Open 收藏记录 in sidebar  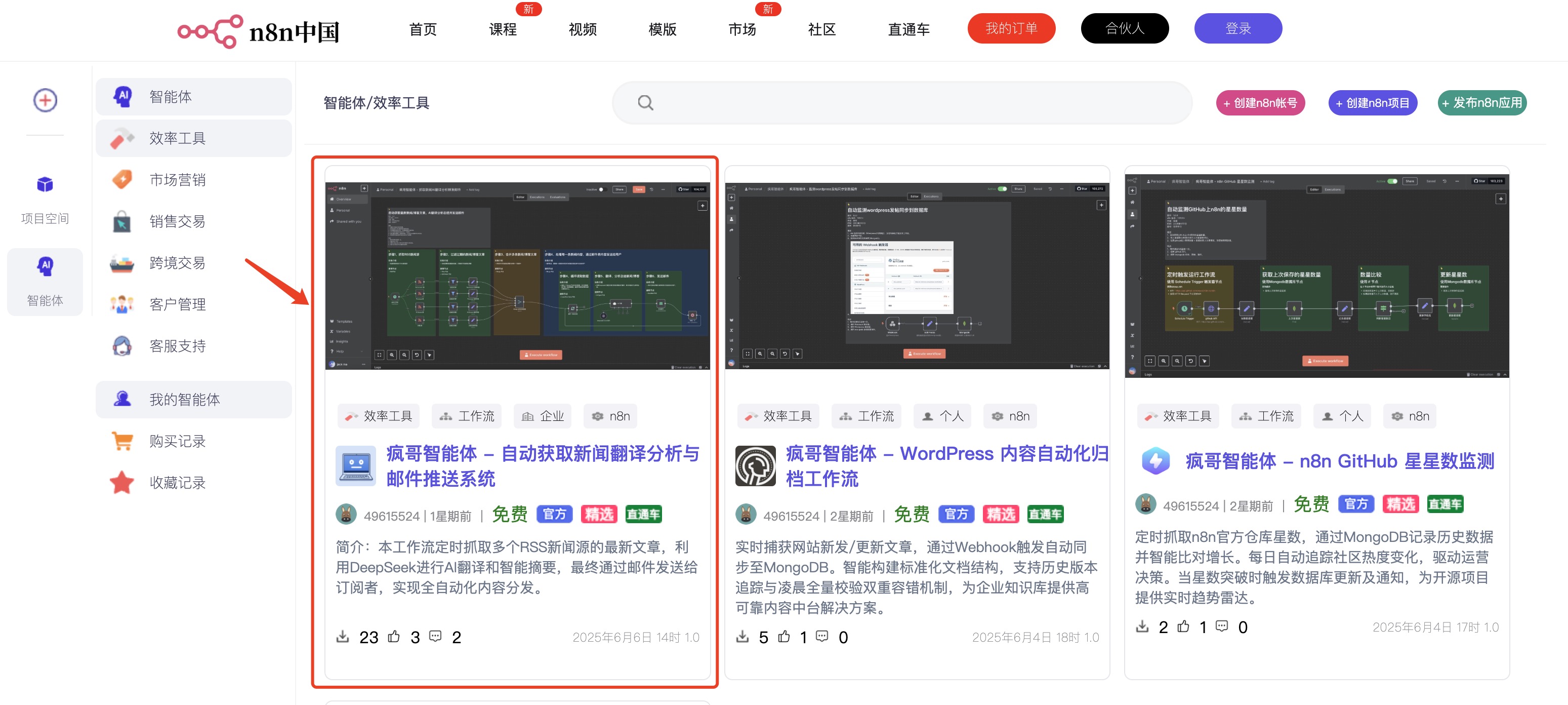click(x=193, y=483)
